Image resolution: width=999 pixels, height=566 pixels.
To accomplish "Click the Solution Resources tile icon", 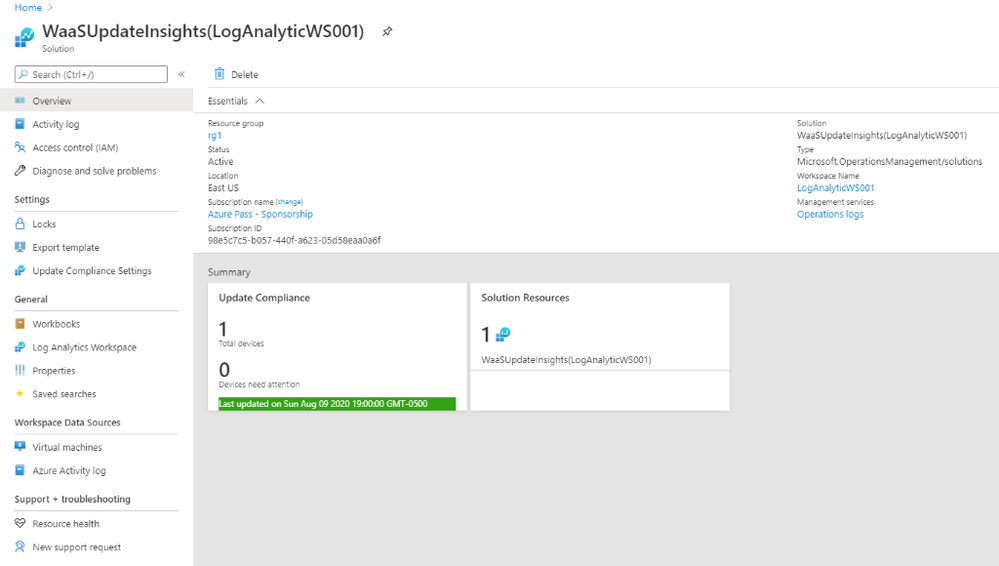I will pyautogui.click(x=503, y=334).
